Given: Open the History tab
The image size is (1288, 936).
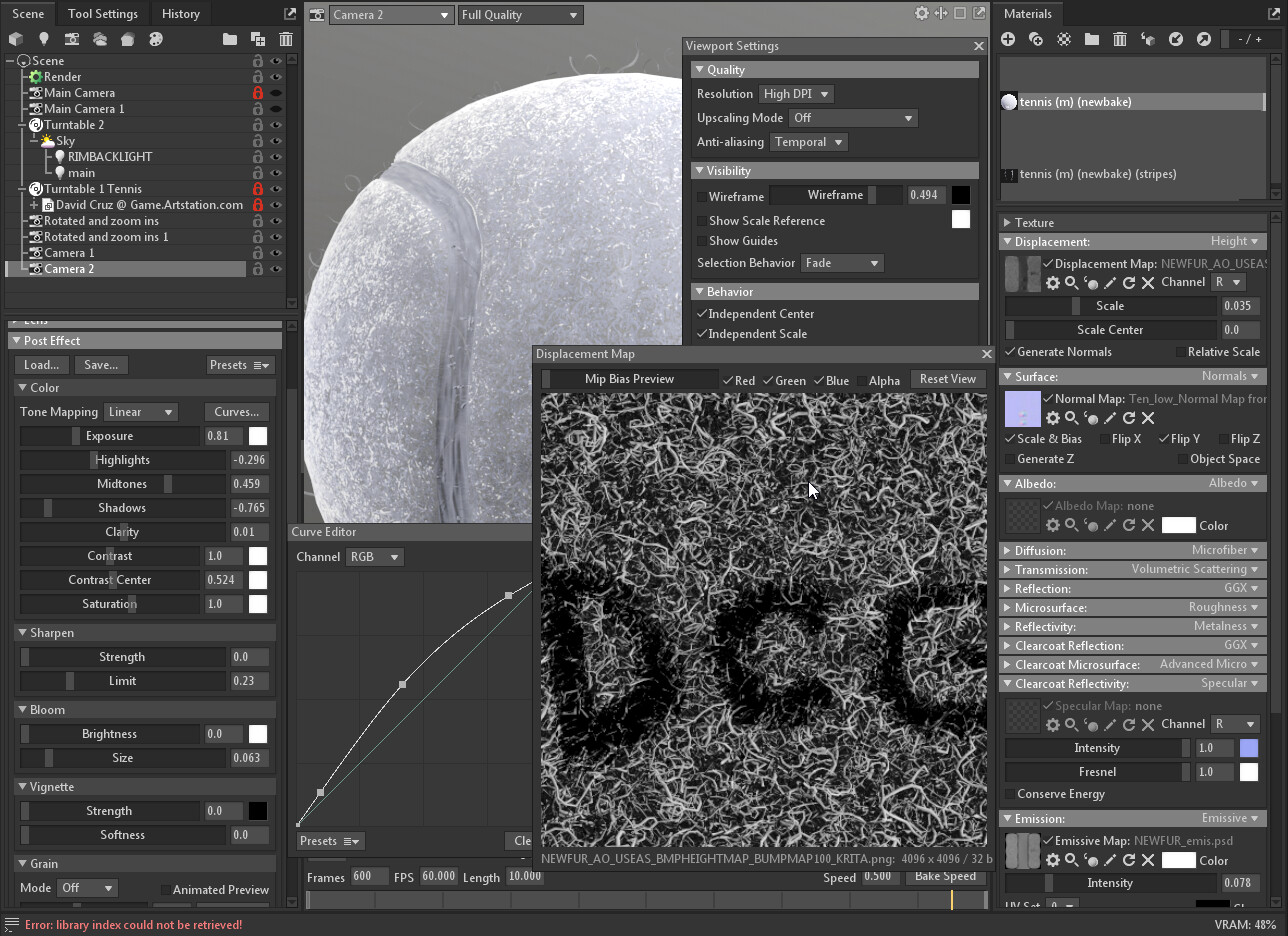Looking at the screenshot, I should point(179,13).
